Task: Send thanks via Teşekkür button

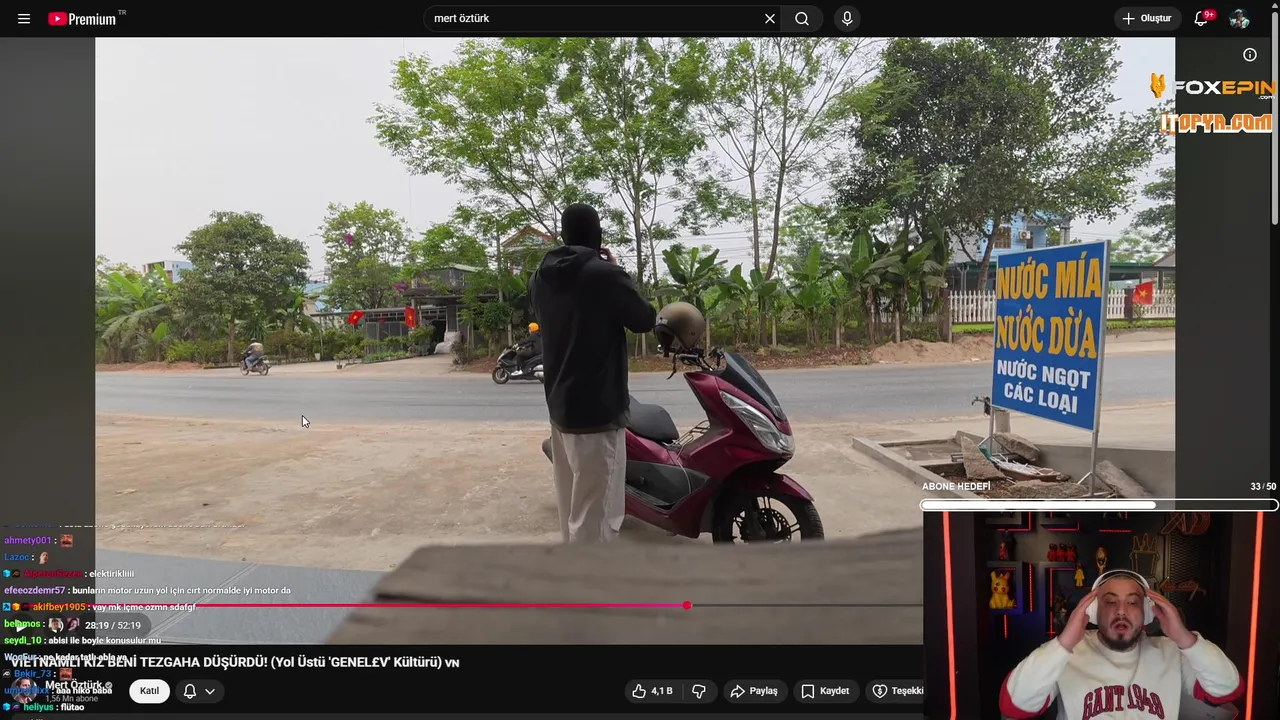Action: pos(897,691)
